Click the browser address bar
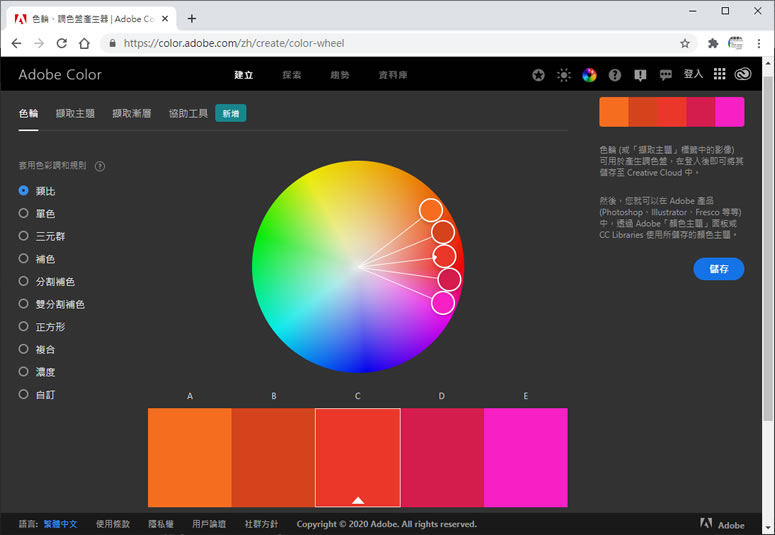775x535 pixels. (390, 44)
